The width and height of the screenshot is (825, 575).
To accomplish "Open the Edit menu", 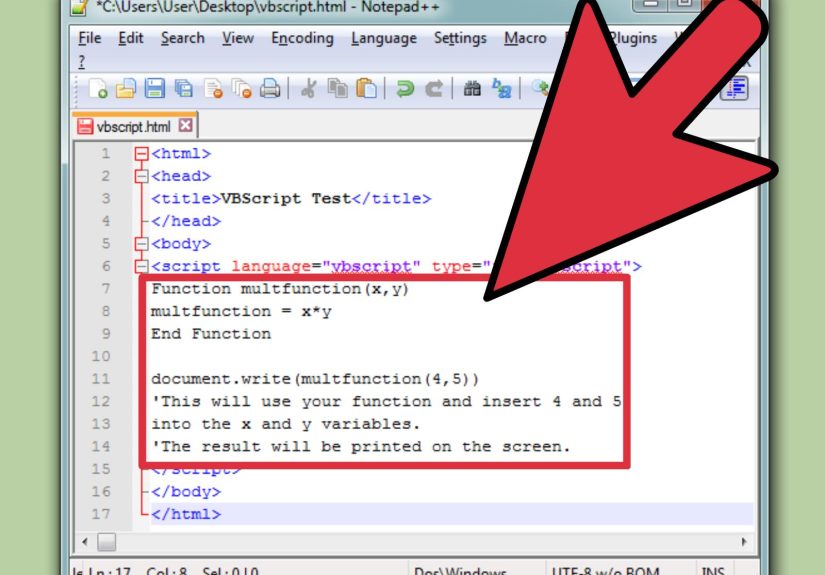I will [x=130, y=38].
